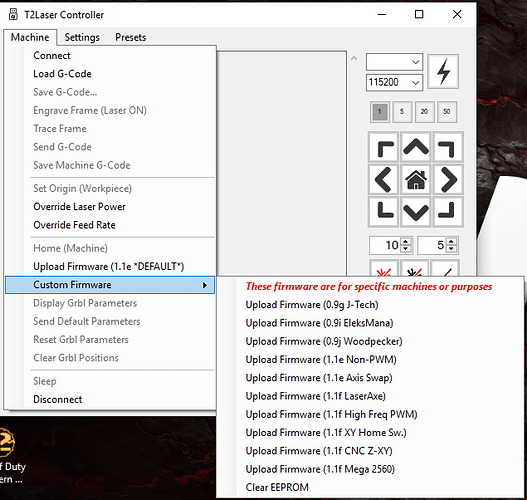527x500 pixels.
Task: Click Save G-Code... entry
Action: click(x=110, y=92)
